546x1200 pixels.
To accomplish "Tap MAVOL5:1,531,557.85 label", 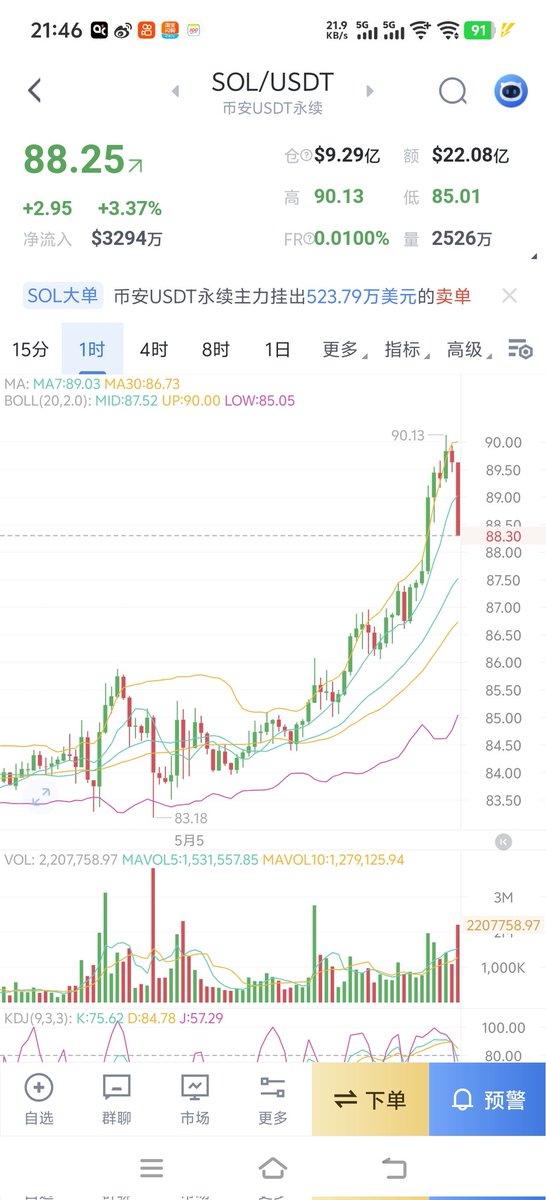I will pos(190,859).
